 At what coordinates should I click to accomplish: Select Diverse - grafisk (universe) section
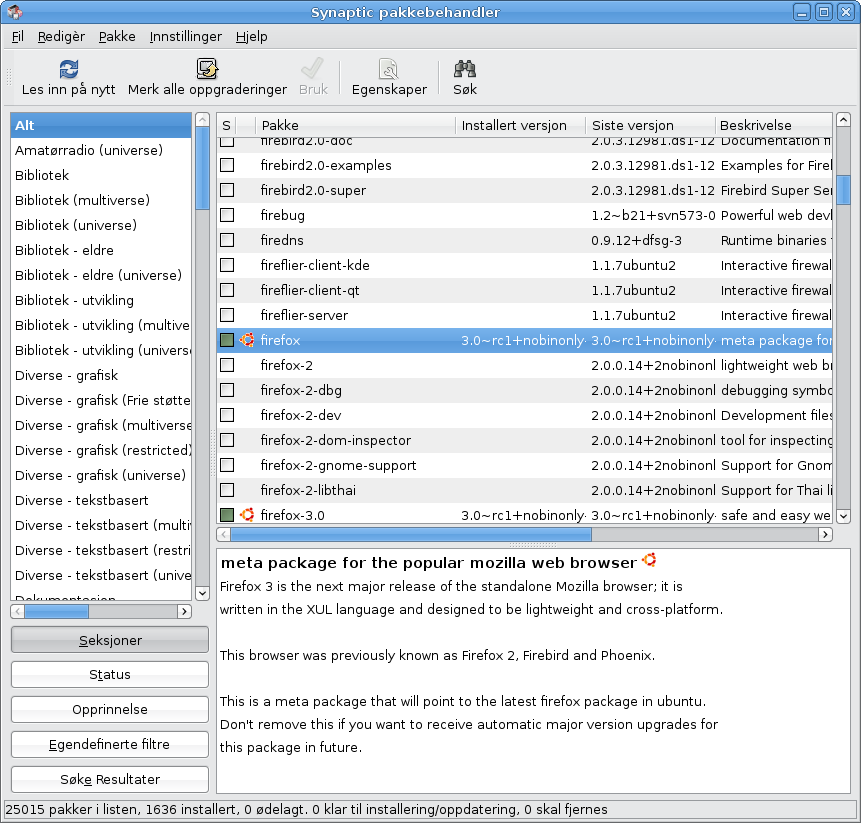(x=101, y=475)
